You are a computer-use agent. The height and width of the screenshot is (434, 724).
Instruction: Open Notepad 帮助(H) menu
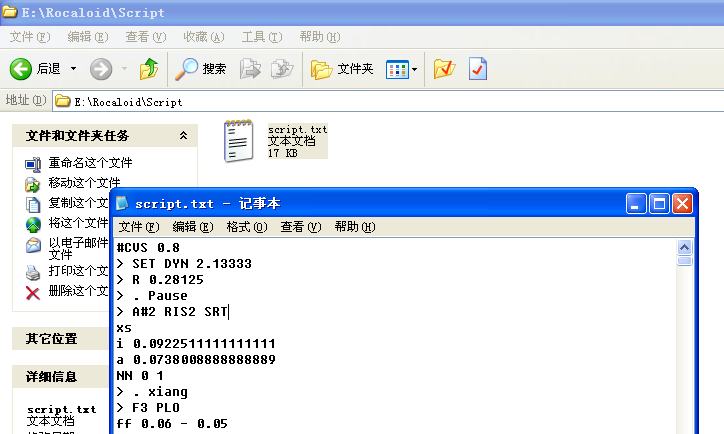coord(355,227)
